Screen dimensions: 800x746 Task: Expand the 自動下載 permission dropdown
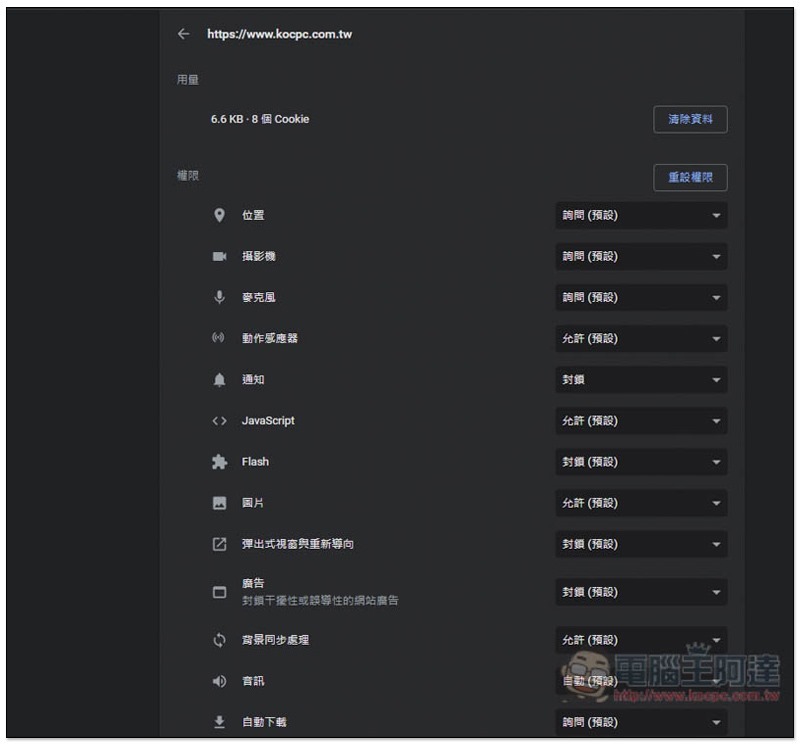[x=641, y=722]
